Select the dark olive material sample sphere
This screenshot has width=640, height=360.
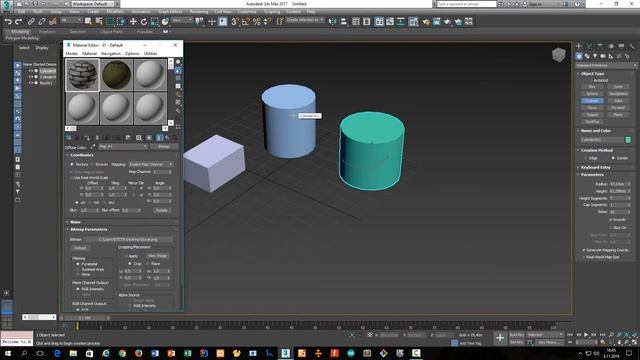(116, 75)
